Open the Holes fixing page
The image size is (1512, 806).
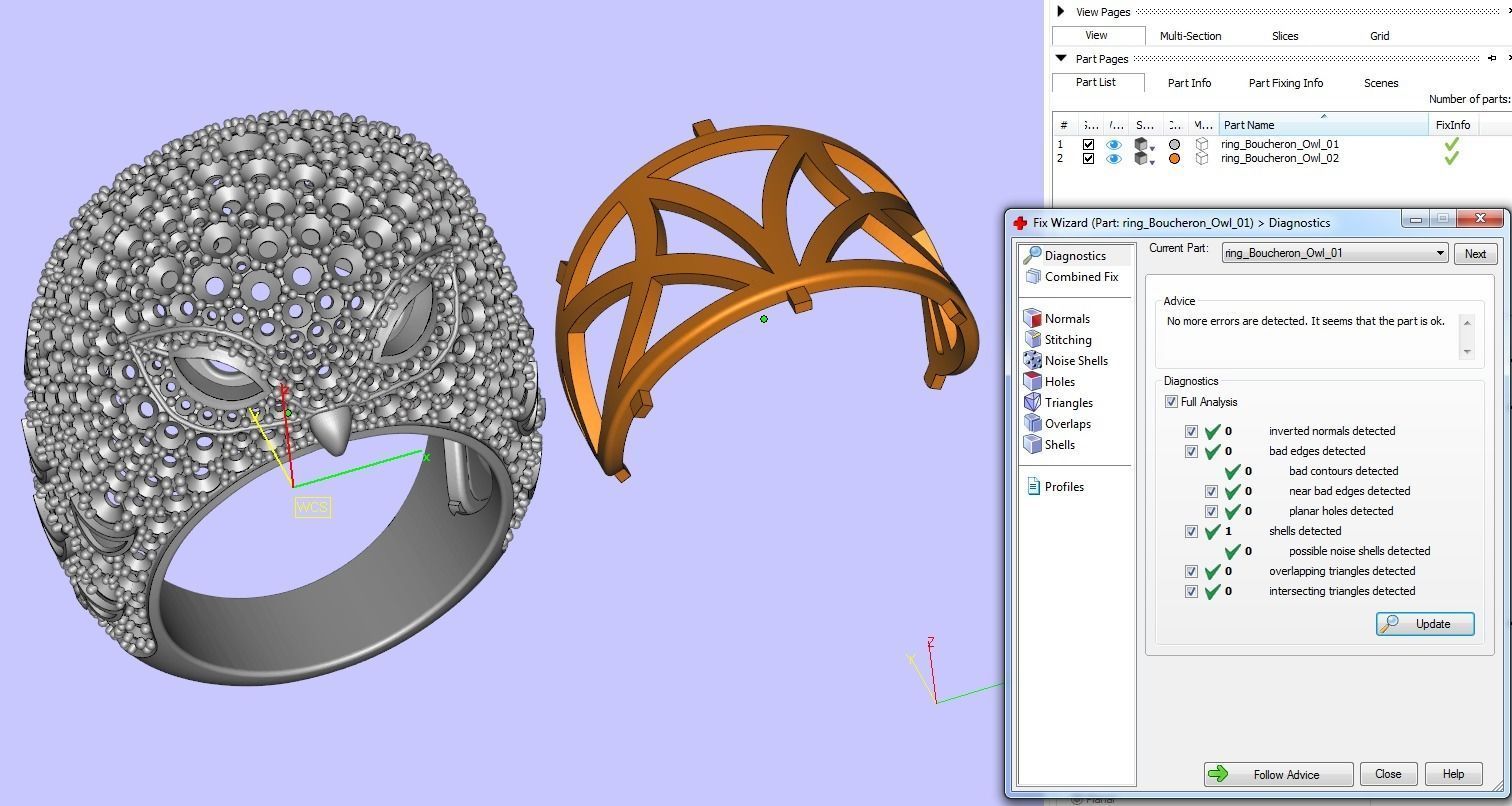(1059, 382)
